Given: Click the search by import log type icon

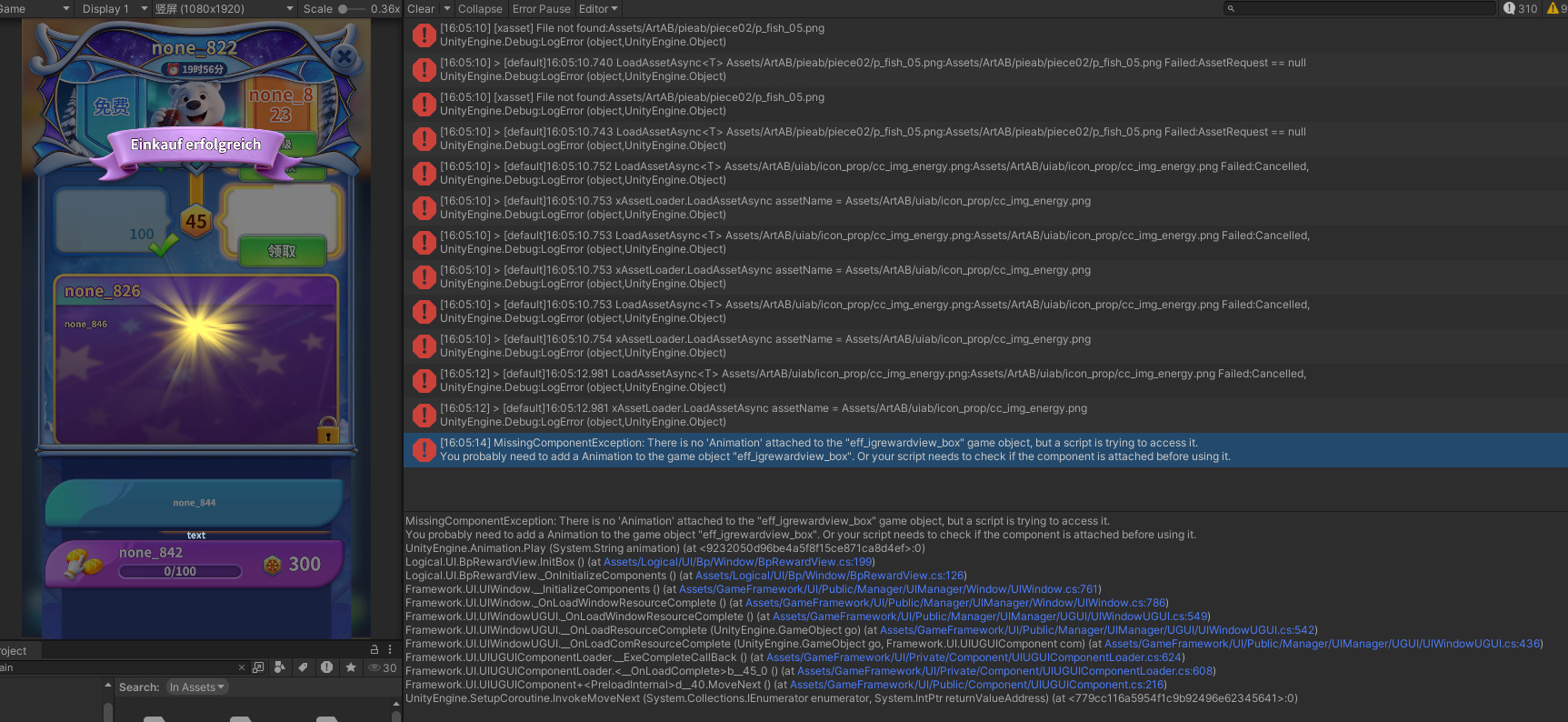Looking at the screenshot, I should click(326, 667).
